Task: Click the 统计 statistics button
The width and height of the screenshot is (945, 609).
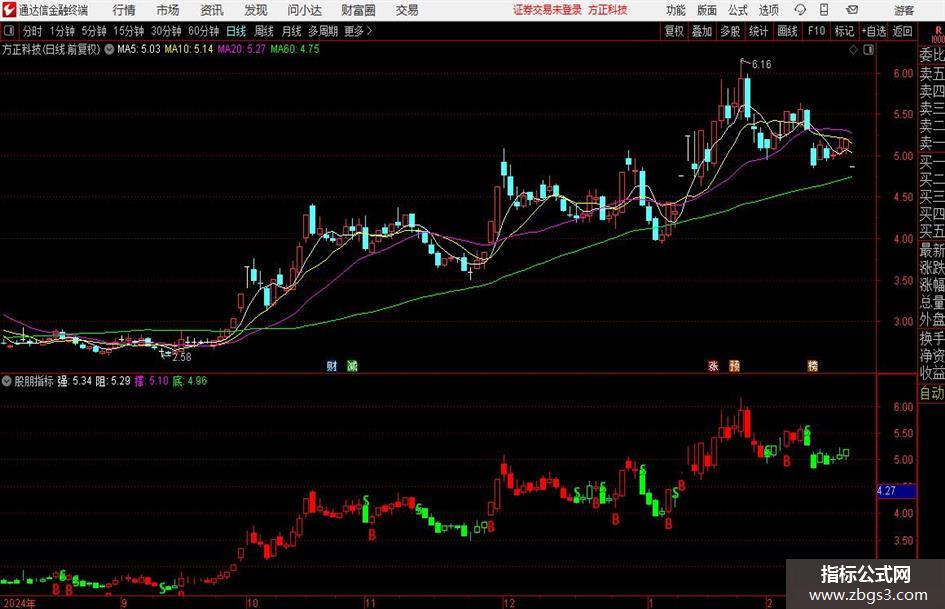Action: pos(758,31)
